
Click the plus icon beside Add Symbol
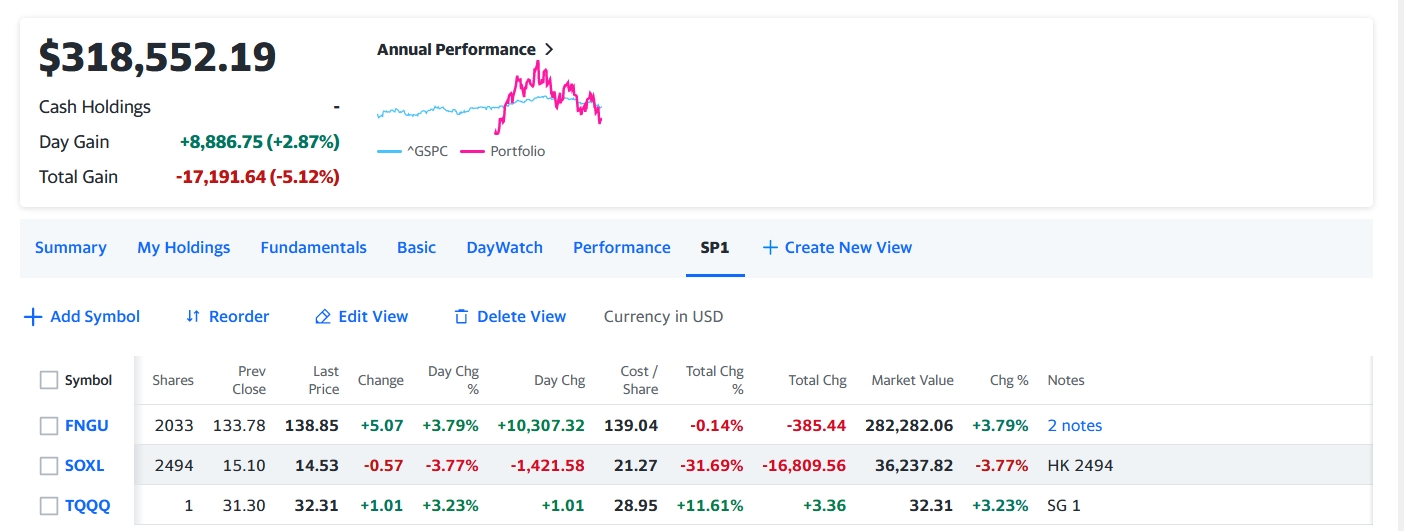point(33,317)
